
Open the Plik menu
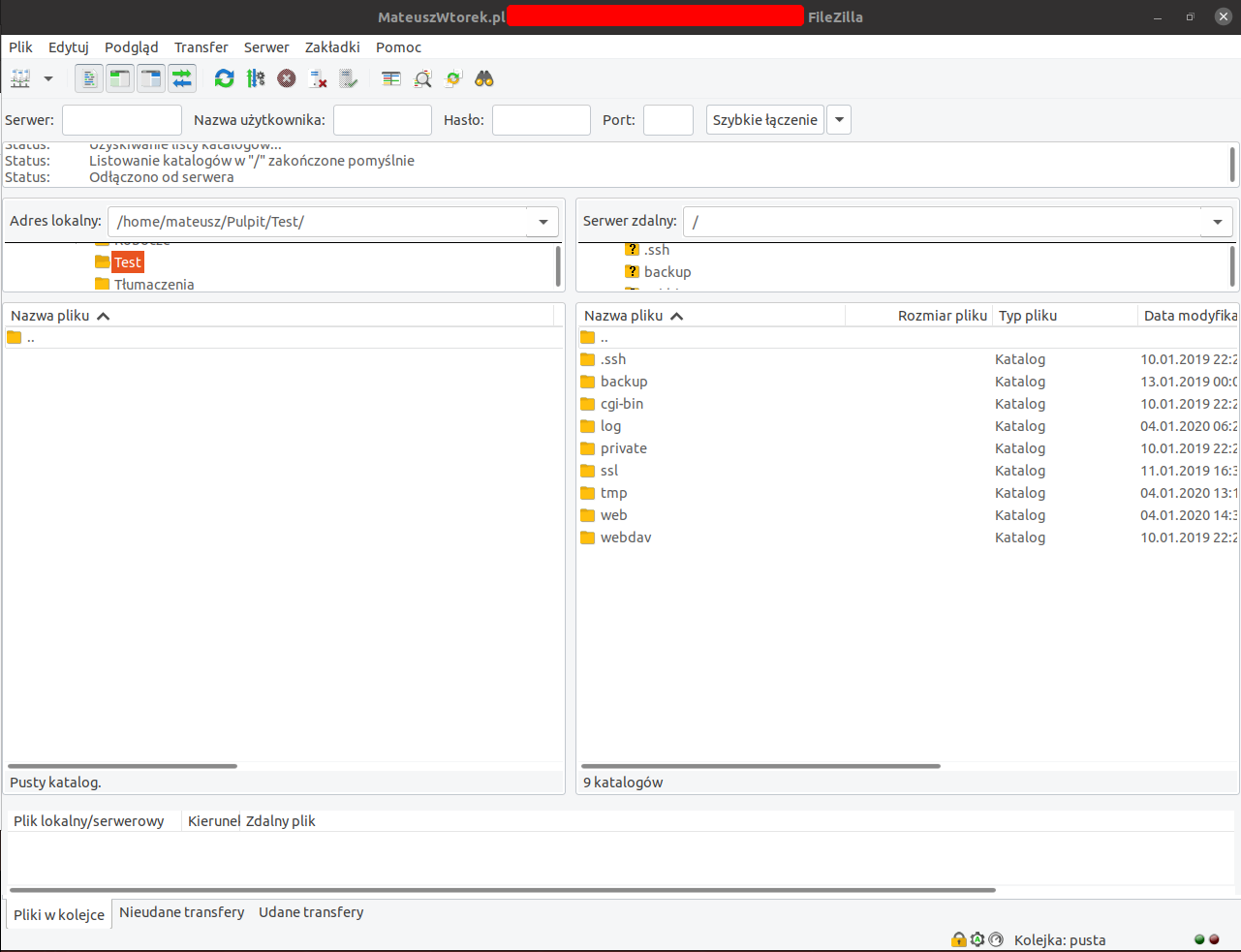click(20, 46)
